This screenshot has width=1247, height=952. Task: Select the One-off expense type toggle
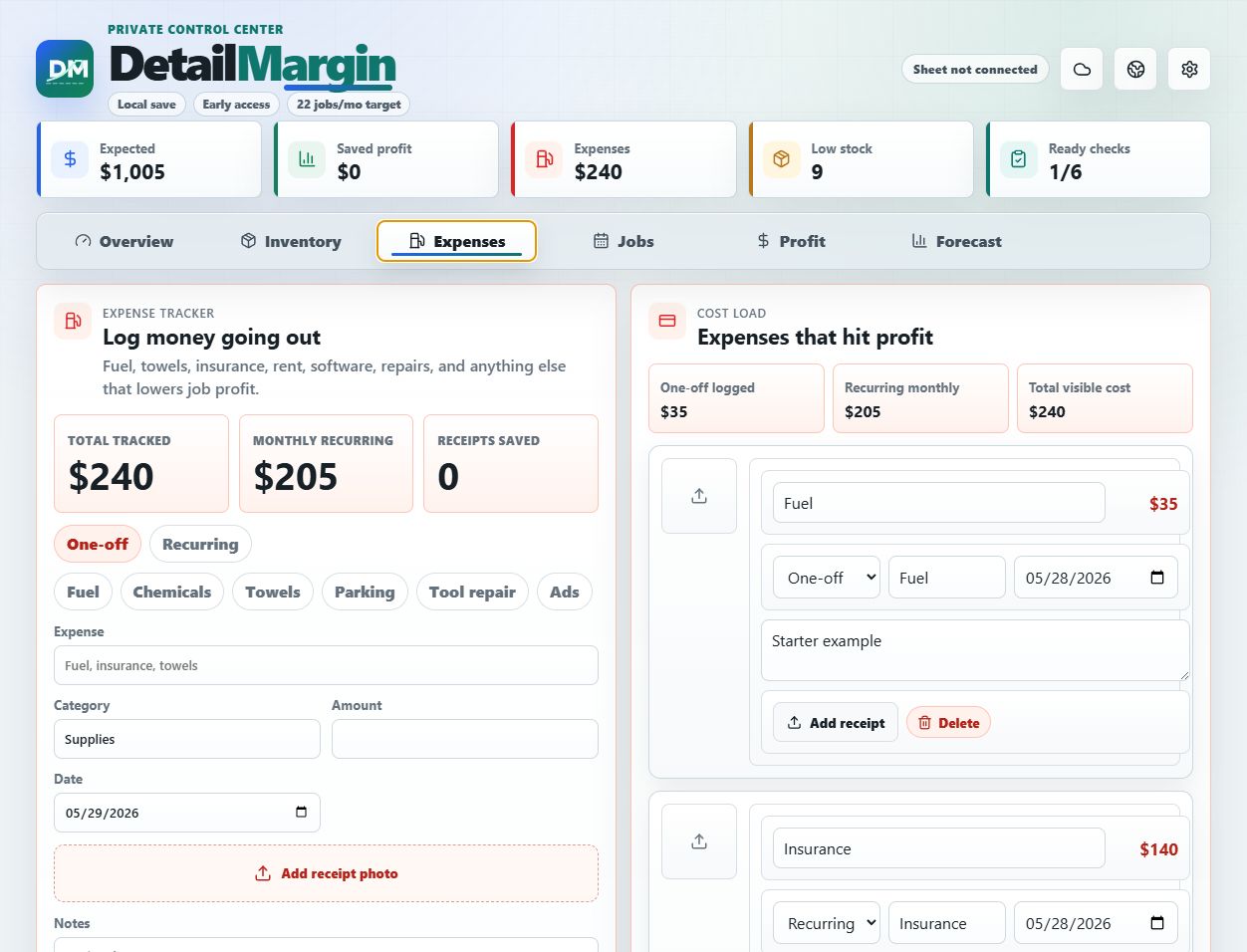point(98,544)
